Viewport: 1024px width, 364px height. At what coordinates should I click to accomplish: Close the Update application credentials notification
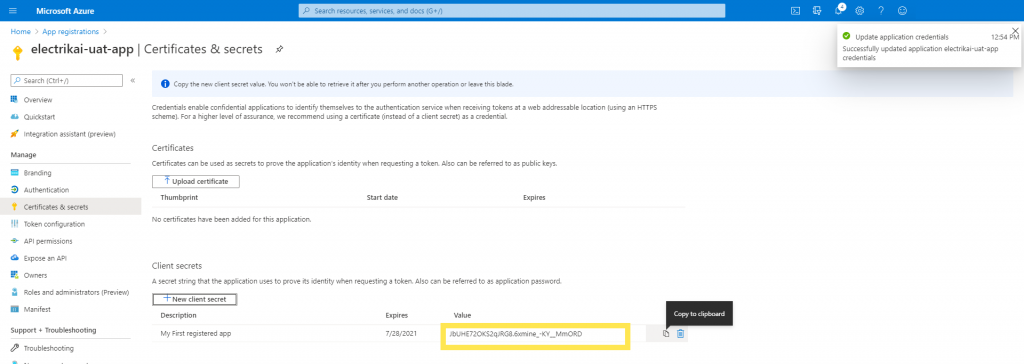tap(1014, 31)
